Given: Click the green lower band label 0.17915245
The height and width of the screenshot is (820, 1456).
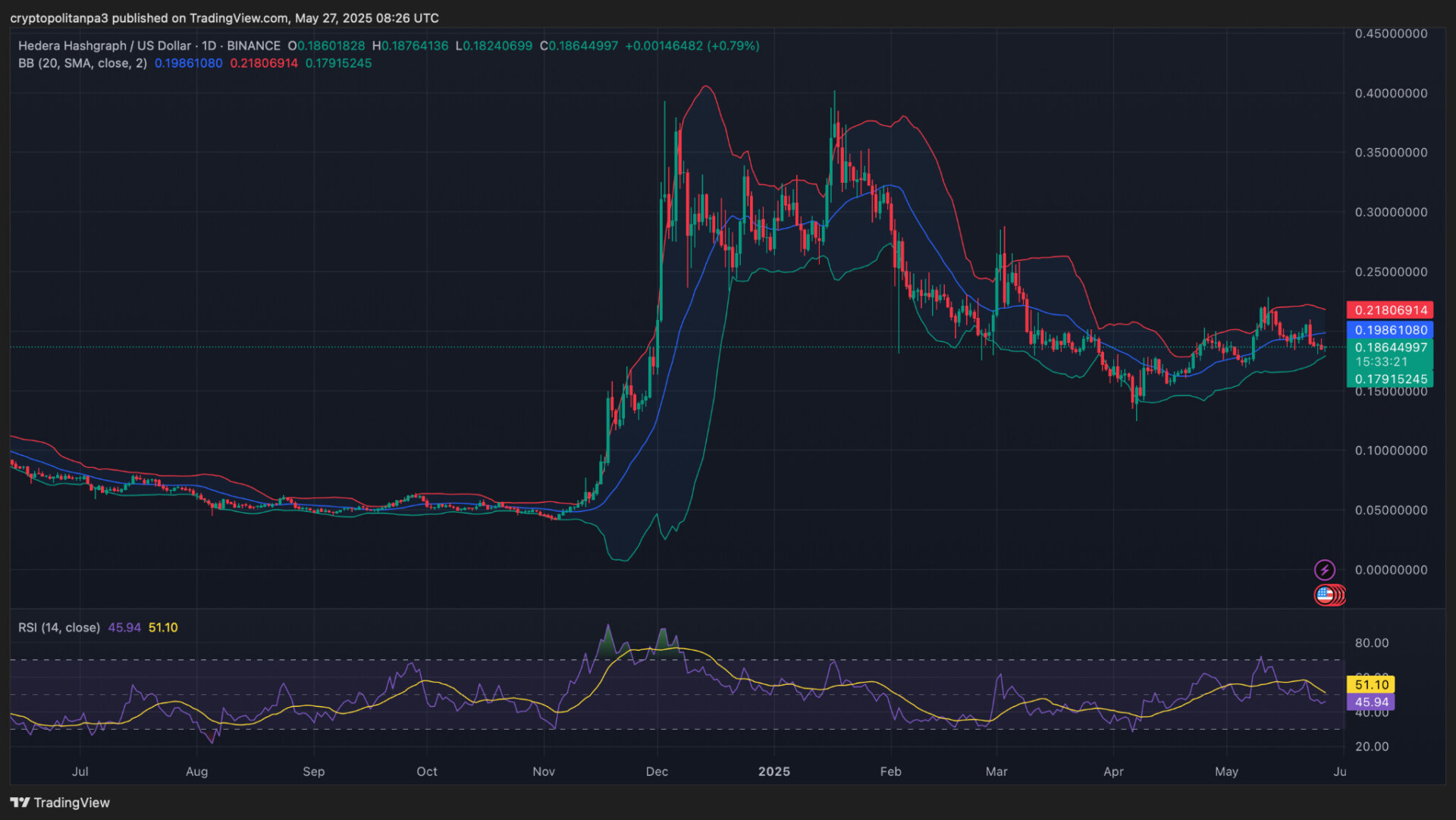Looking at the screenshot, I should tap(1390, 379).
